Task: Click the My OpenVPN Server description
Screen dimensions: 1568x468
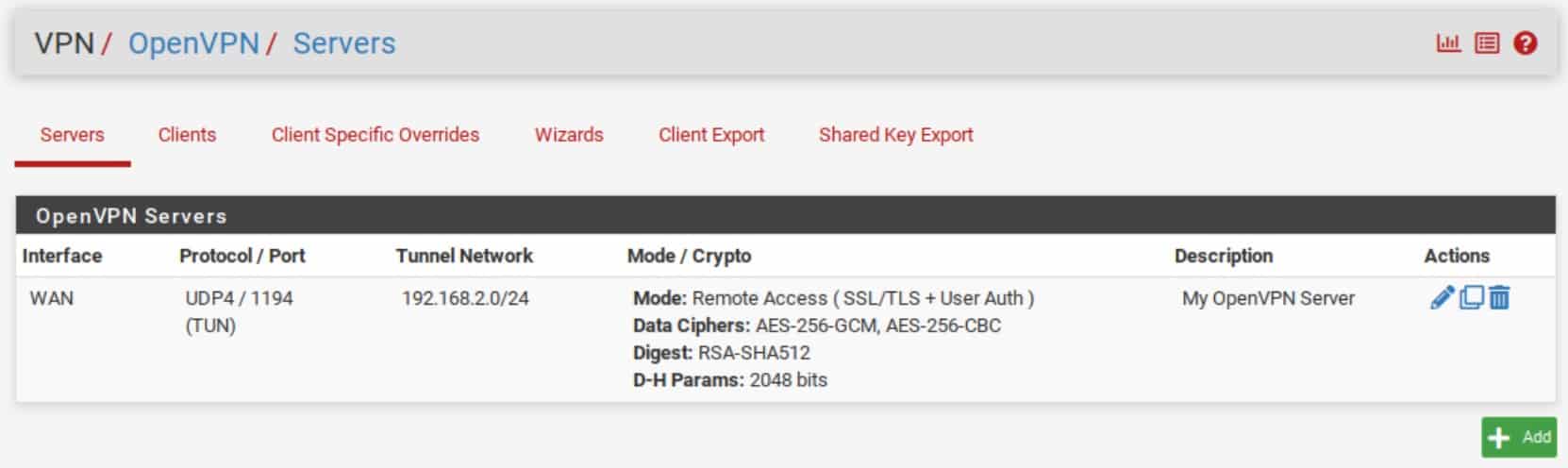Action: (x=1268, y=298)
